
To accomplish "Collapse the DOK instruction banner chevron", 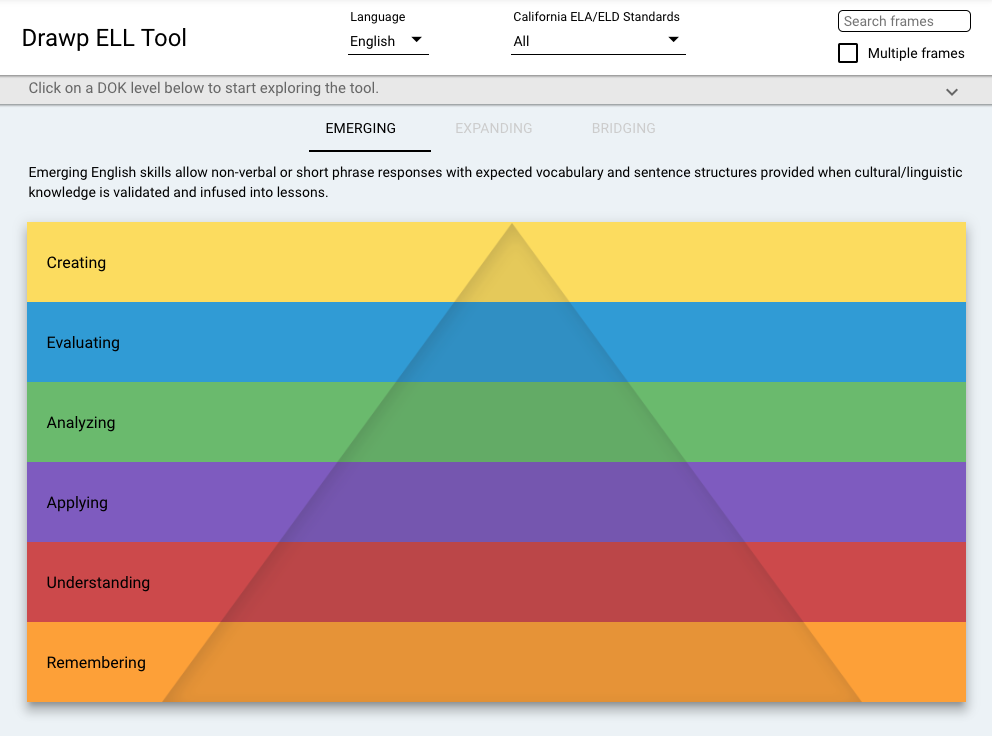I will 952,91.
